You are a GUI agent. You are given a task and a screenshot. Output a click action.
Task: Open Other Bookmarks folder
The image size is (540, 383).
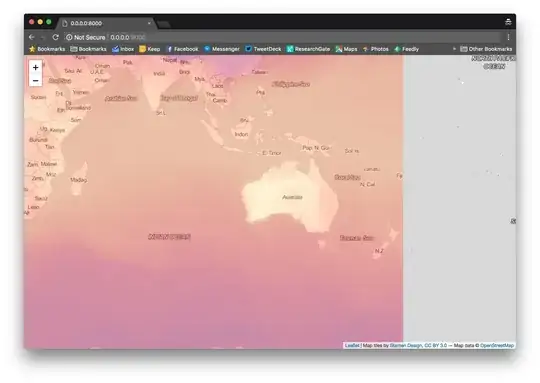(x=486, y=49)
